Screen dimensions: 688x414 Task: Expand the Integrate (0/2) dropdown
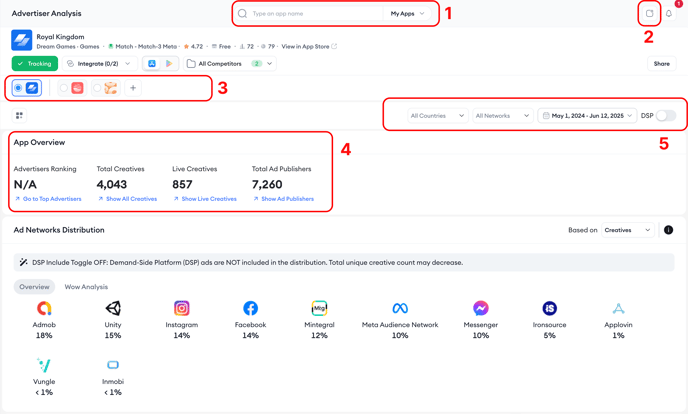click(100, 64)
